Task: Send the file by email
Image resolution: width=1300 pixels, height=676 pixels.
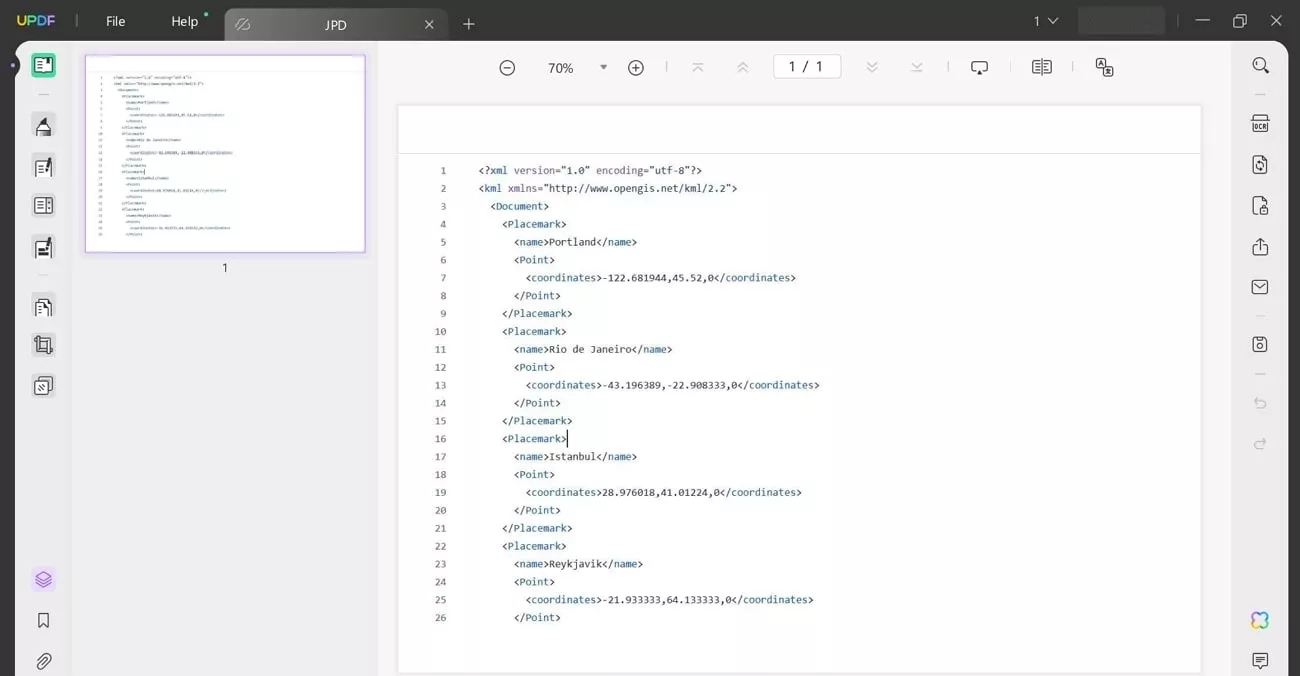Action: [1260, 287]
